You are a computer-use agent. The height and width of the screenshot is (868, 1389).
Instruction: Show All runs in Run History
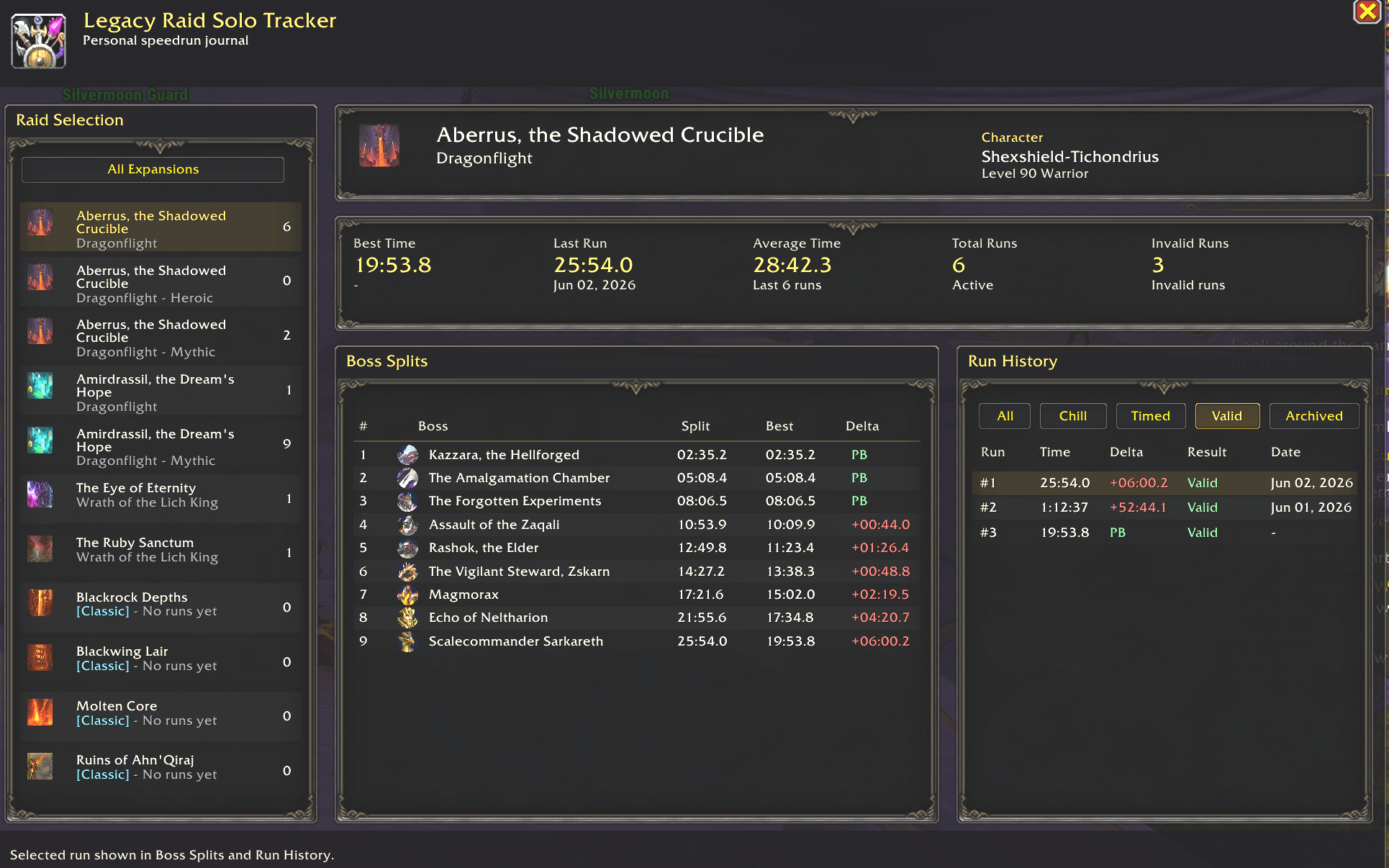click(1005, 416)
